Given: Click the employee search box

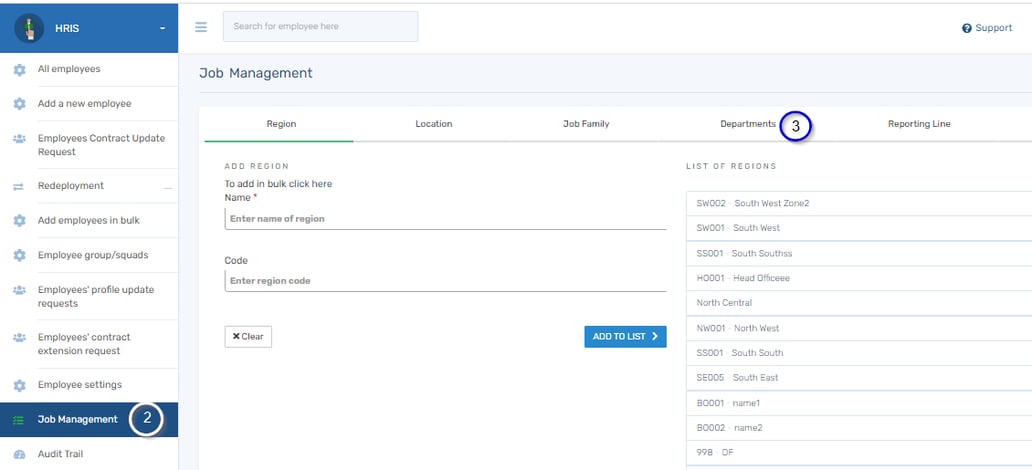Looking at the screenshot, I should (x=320, y=27).
